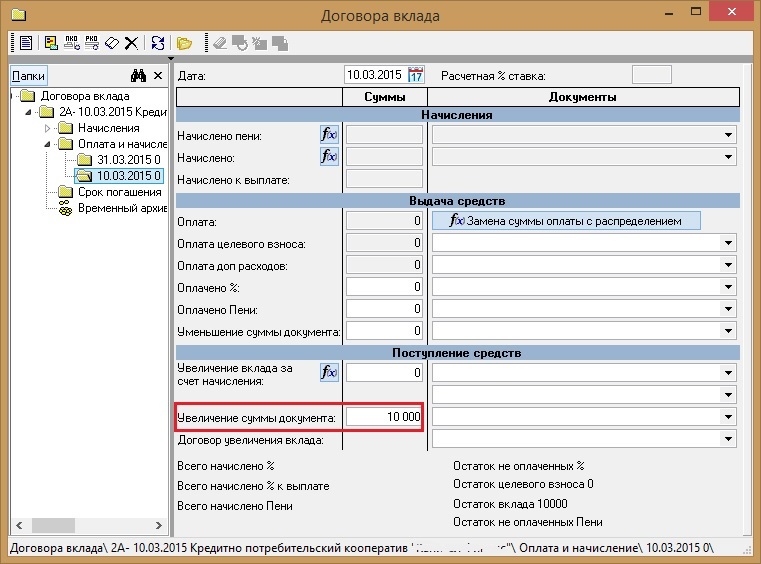This screenshot has width=761, height=564.
Task: Open the Оплата доп расходов dropdown
Action: (x=728, y=265)
